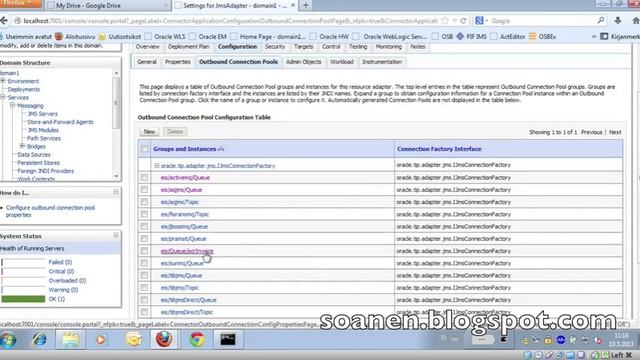Click the Firefox home icon
The image size is (640, 360).
coord(636,20)
